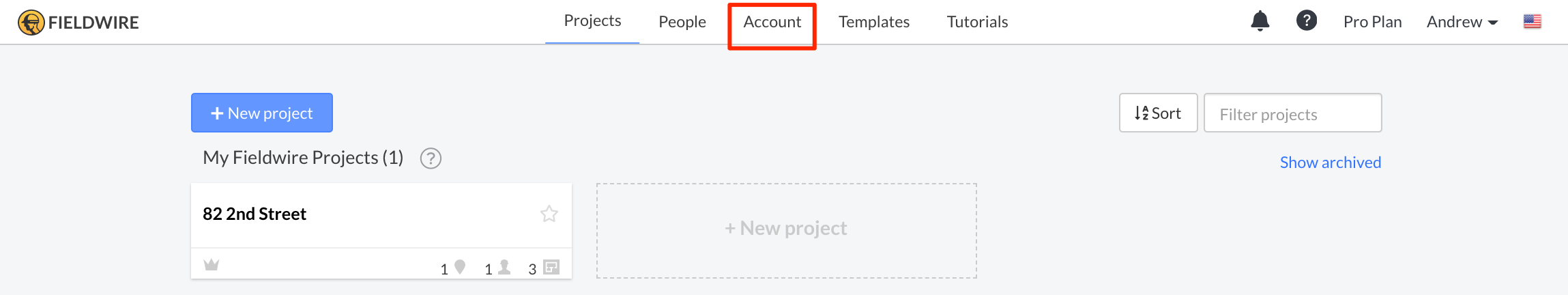The image size is (1568, 295).
Task: Click Show archived link
Action: click(x=1330, y=163)
